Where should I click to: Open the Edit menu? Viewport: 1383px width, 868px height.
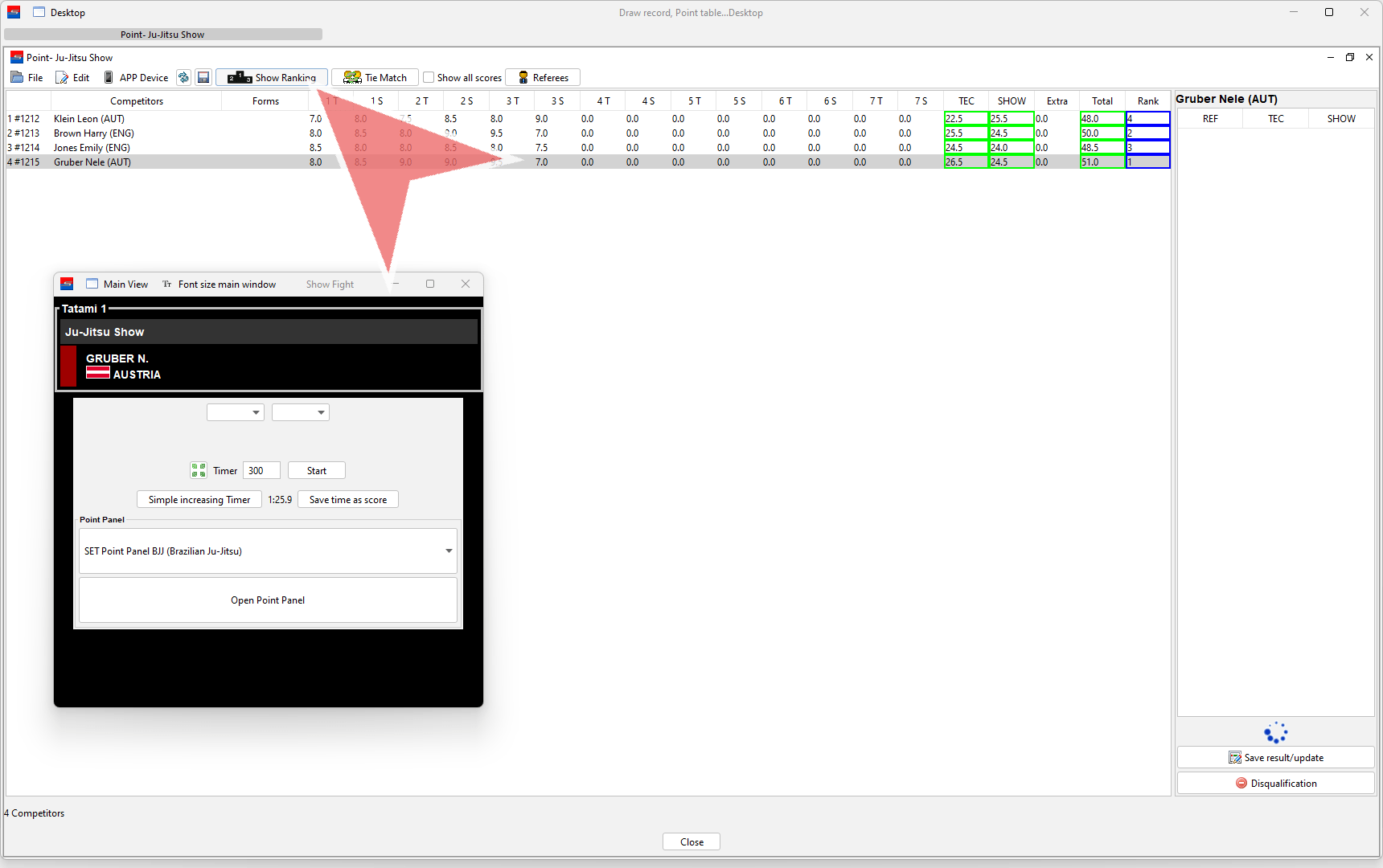72,78
